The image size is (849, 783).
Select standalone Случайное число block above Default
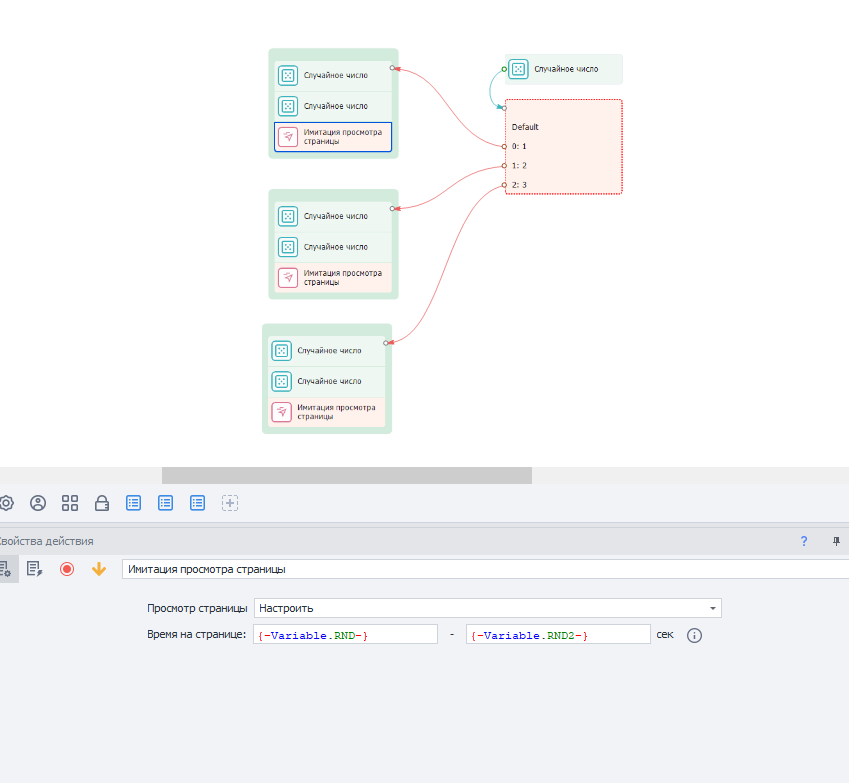(x=564, y=69)
